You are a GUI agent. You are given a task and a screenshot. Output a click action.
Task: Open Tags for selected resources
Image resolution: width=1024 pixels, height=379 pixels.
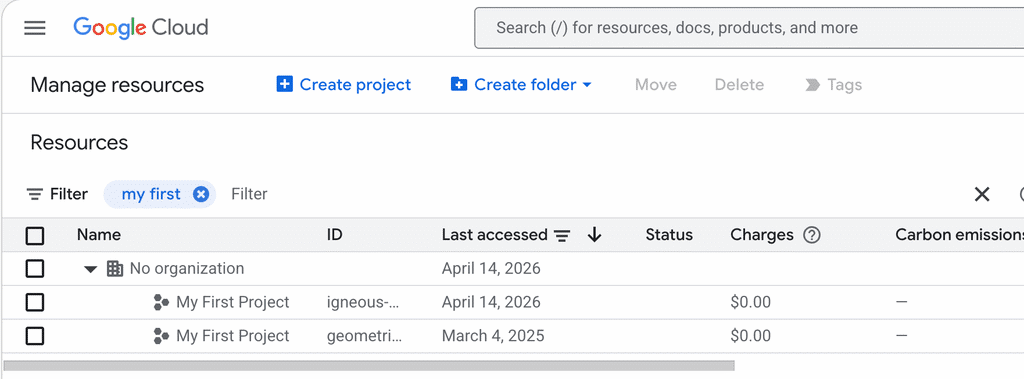coord(833,85)
